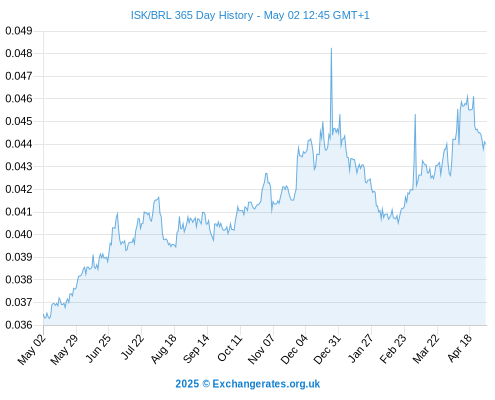The width and height of the screenshot is (495, 400).
Task: Open the Exchangerates.org.uk footer link
Action: point(247,384)
